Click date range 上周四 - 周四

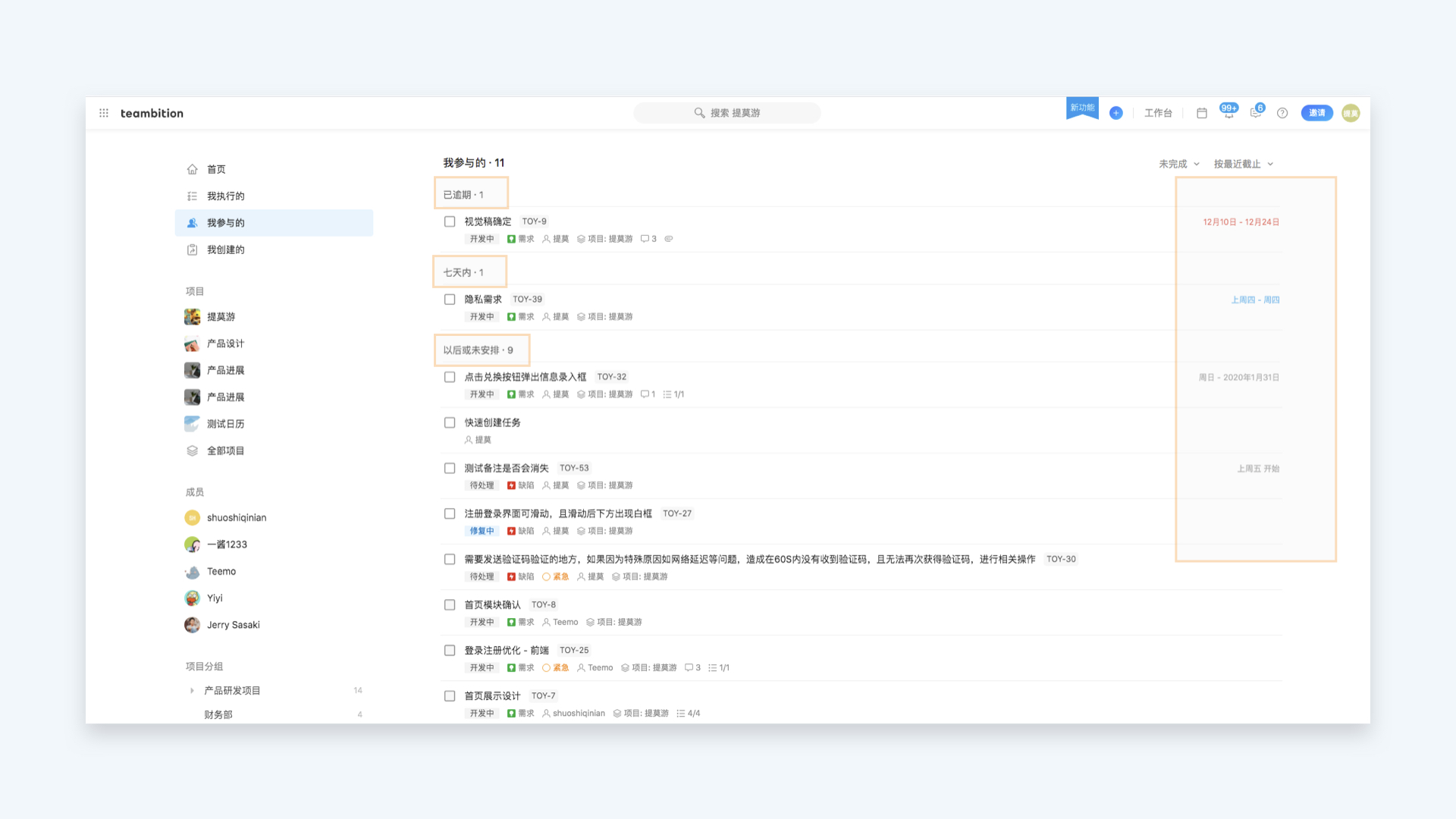tap(1255, 300)
